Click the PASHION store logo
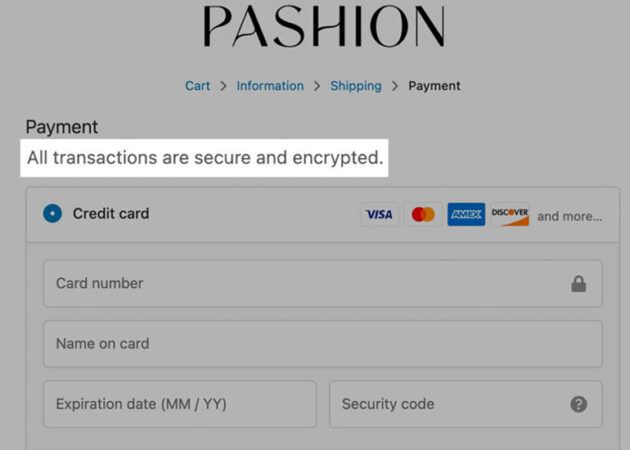 click(324, 26)
